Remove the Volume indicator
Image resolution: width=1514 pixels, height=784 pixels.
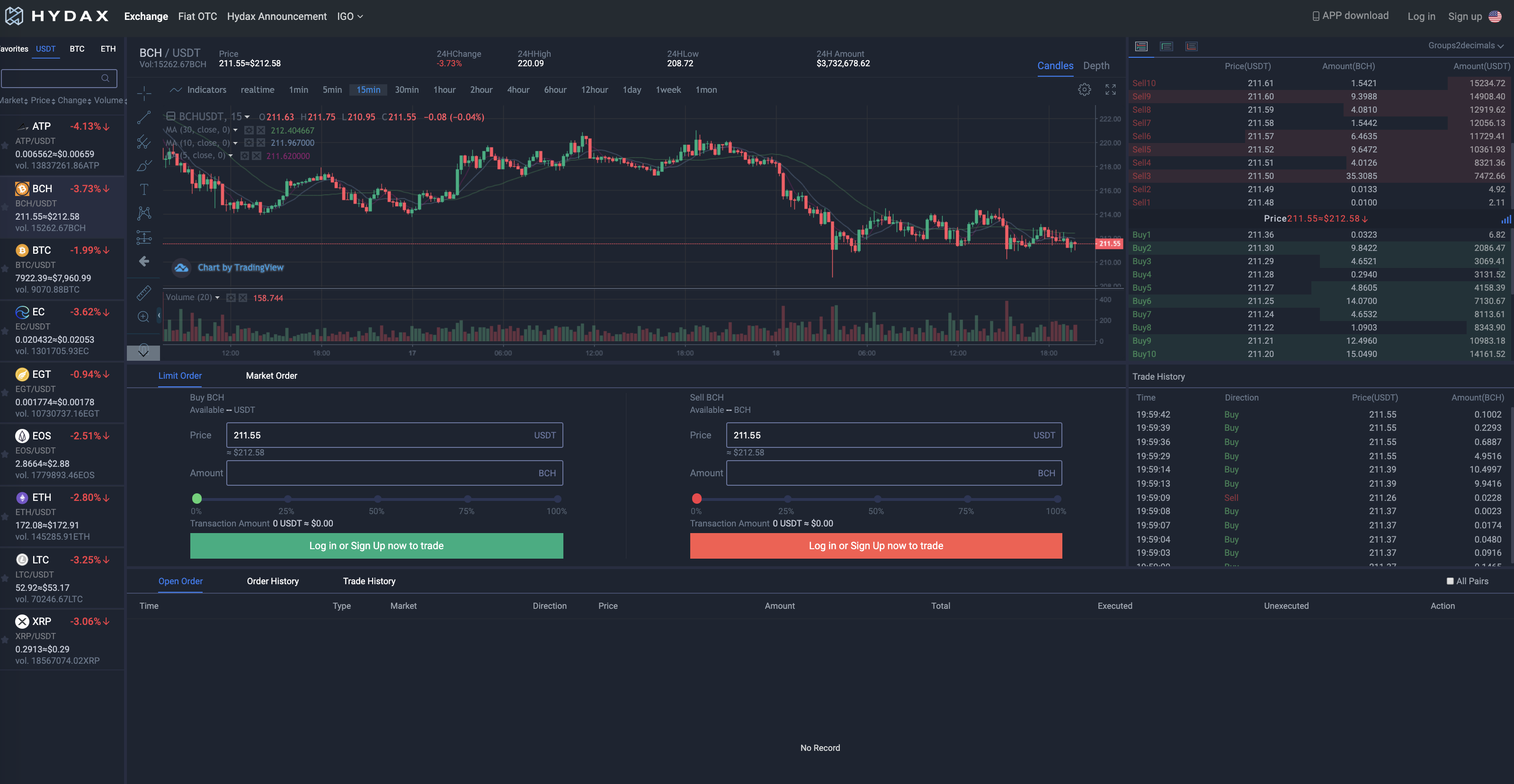[243, 298]
